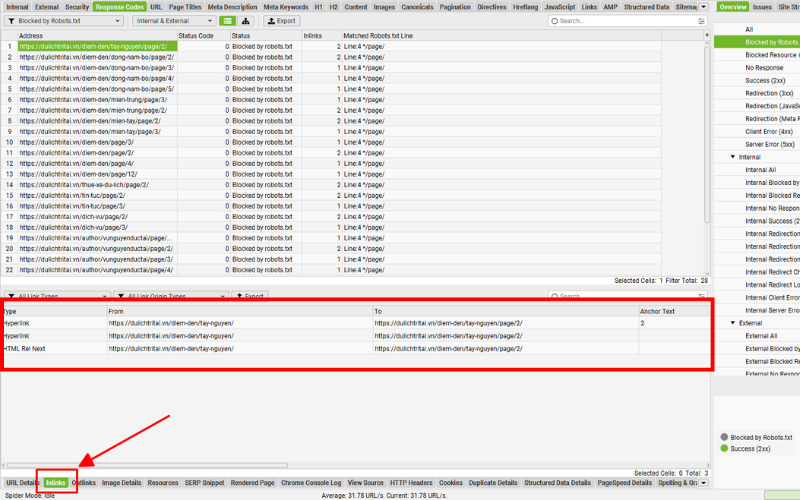The width and height of the screenshot is (800, 500).
Task: Open the AMP tab
Action: (x=610, y=7)
